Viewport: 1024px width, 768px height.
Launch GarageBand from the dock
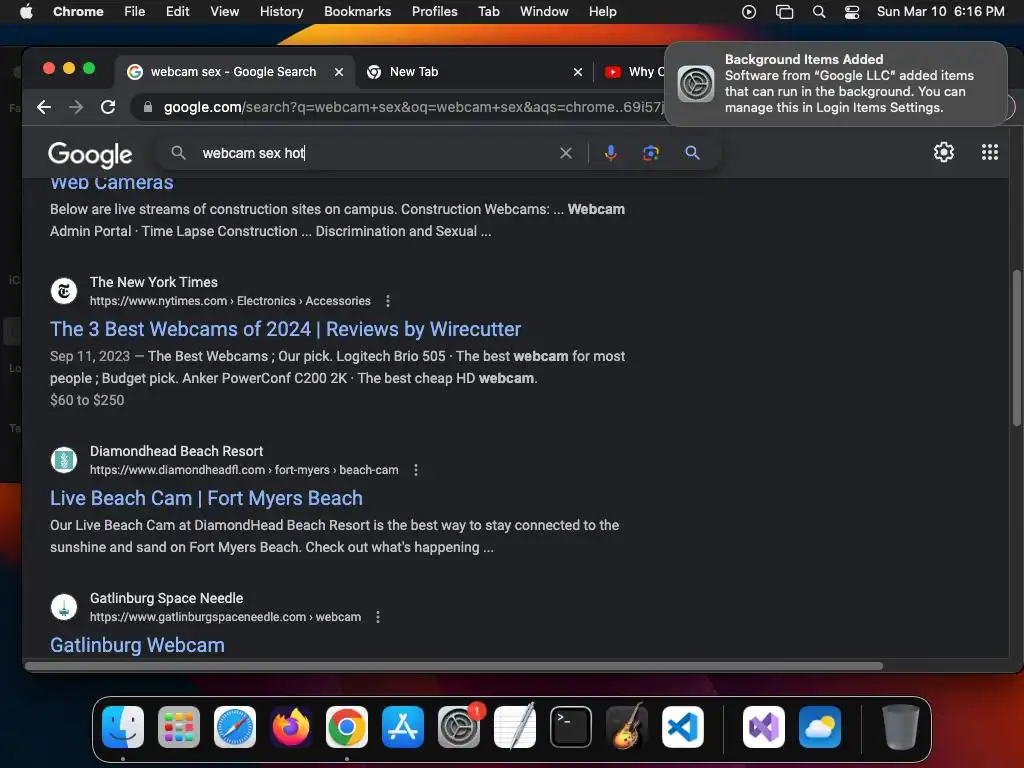tap(627, 727)
